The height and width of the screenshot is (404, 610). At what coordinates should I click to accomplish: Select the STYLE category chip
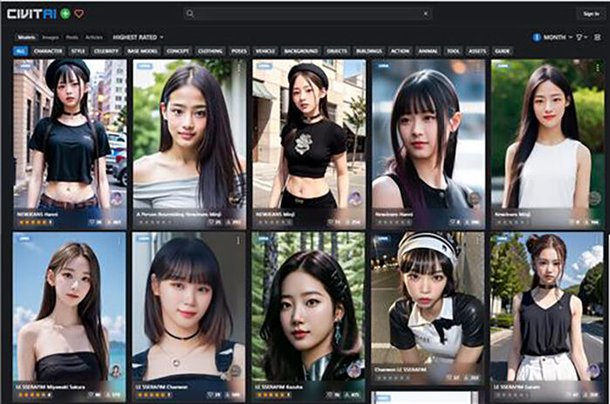coord(78,51)
